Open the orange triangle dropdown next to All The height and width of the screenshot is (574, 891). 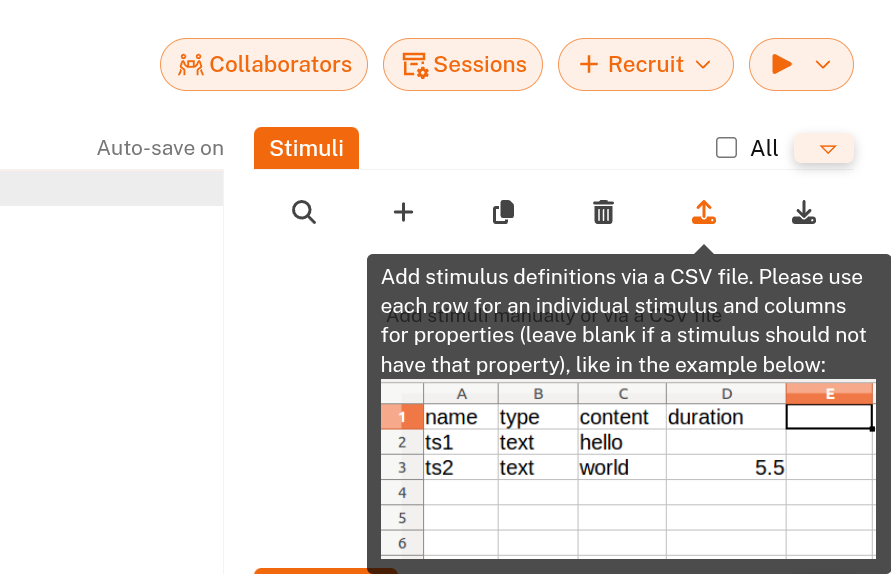826,149
